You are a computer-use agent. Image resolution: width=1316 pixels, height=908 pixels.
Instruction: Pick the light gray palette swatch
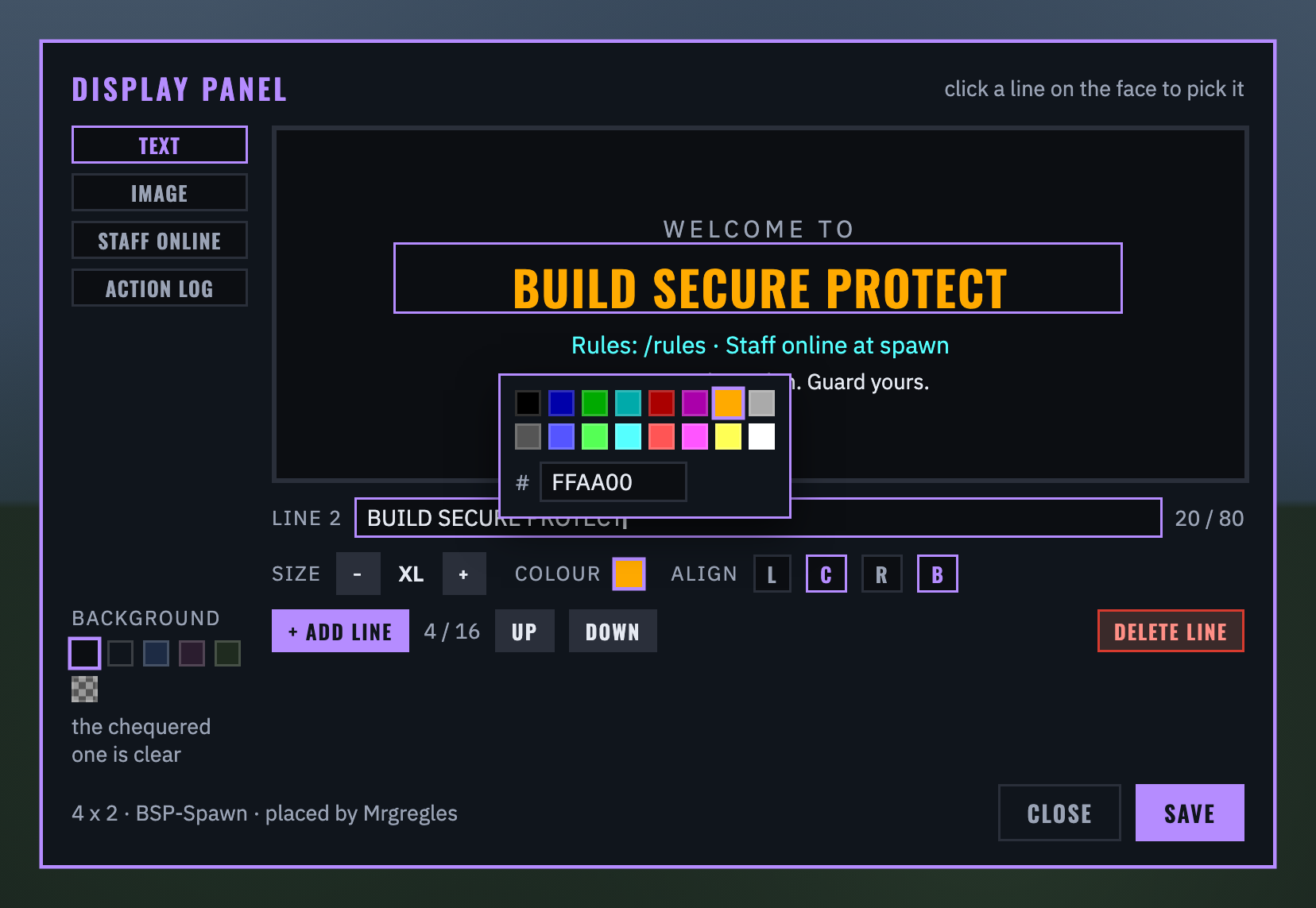(761, 403)
